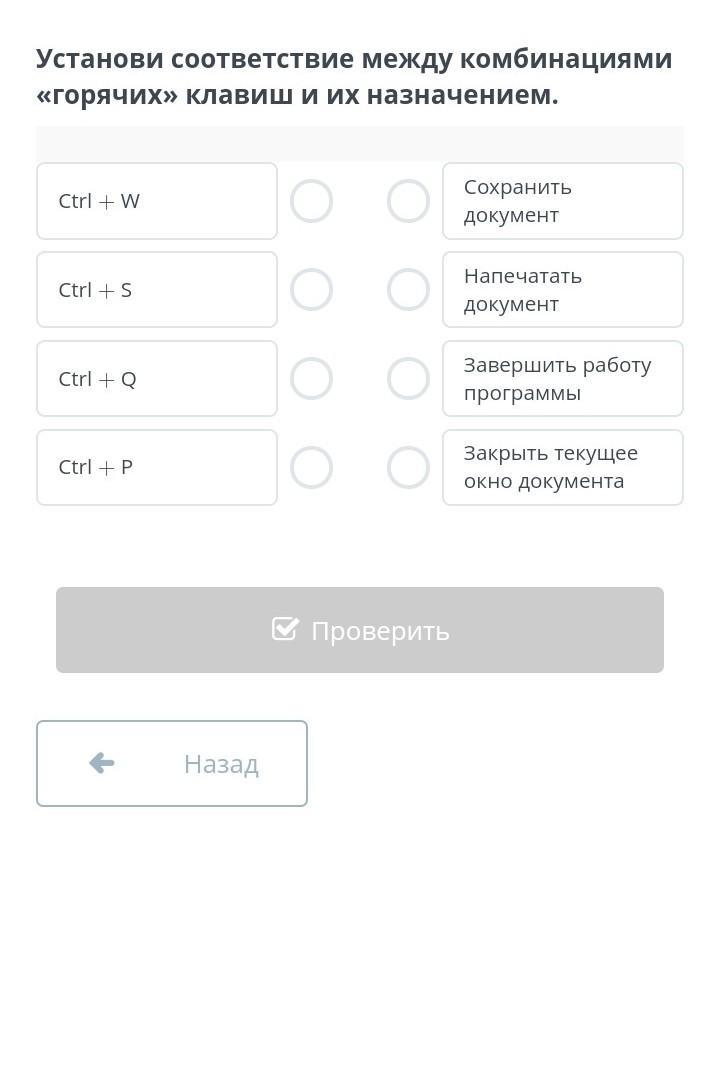Select the radio circle next to Ctrl + P
This screenshot has width=710, height=1076.
pyautogui.click(x=311, y=467)
